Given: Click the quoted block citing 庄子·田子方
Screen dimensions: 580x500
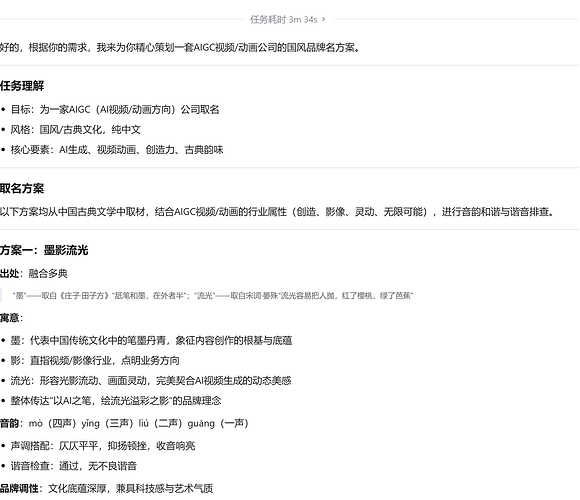Looking at the screenshot, I should [x=213, y=295].
